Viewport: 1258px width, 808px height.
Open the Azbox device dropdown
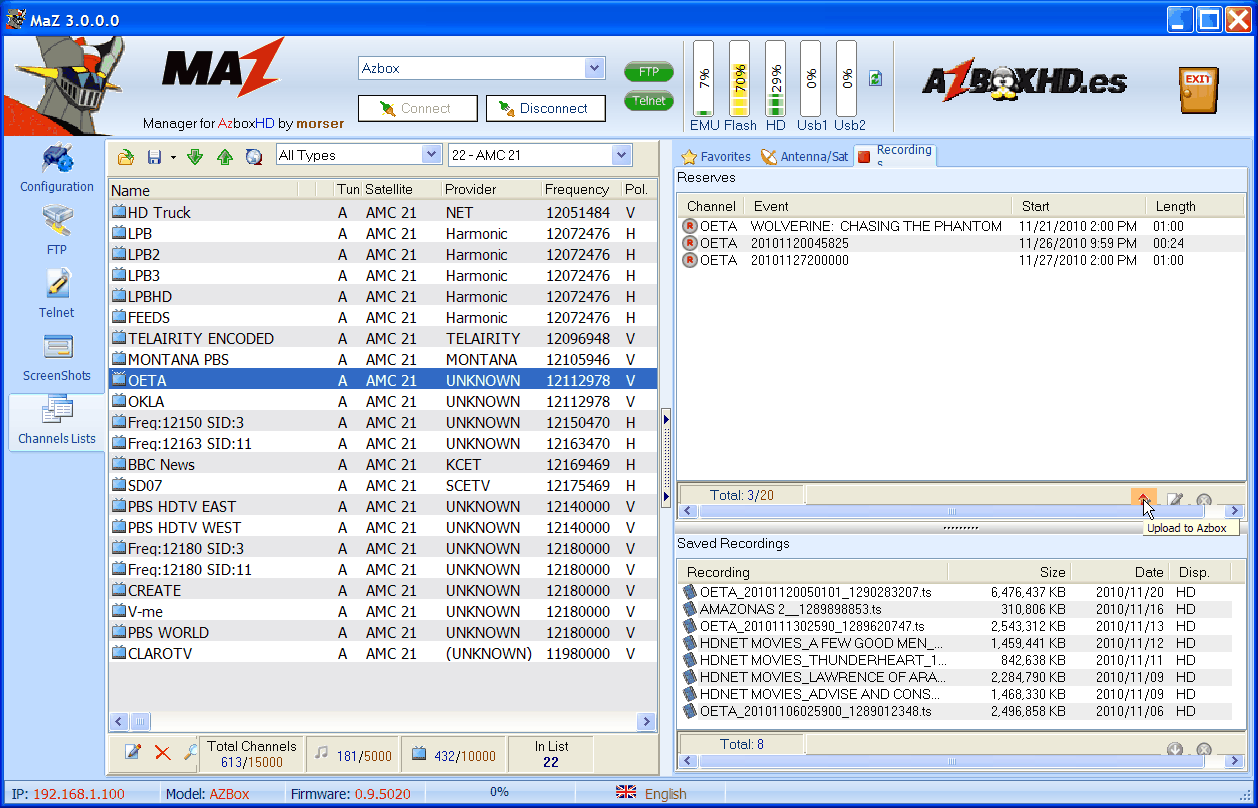(x=595, y=68)
